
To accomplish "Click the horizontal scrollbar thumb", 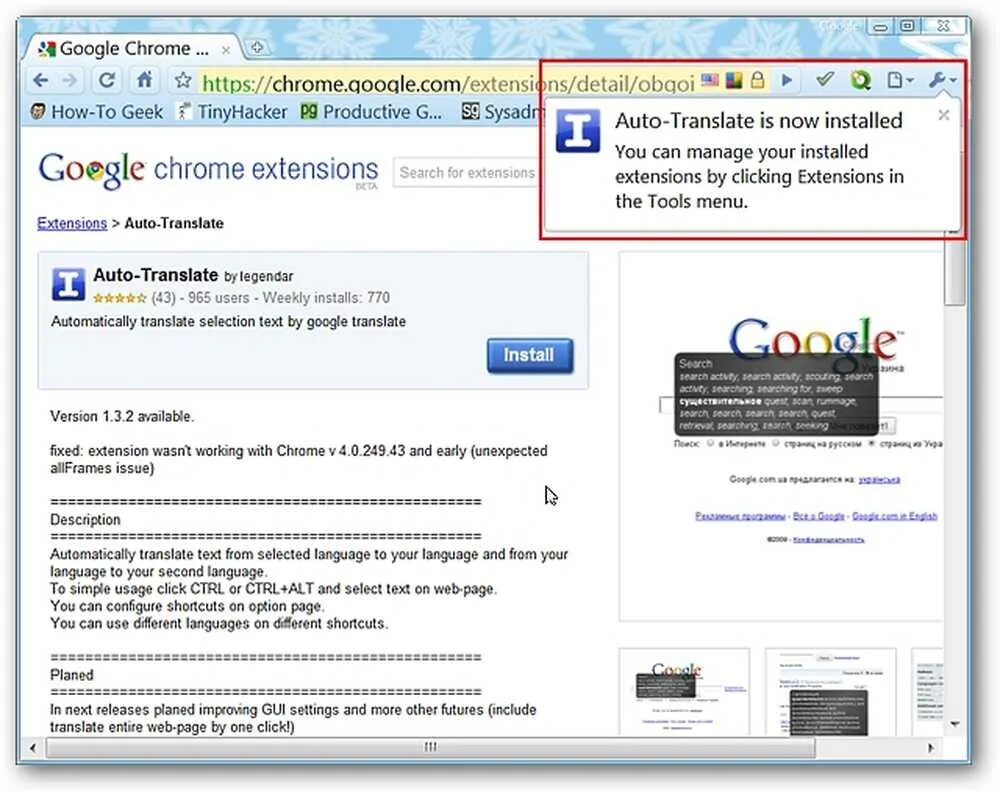I will click(430, 747).
